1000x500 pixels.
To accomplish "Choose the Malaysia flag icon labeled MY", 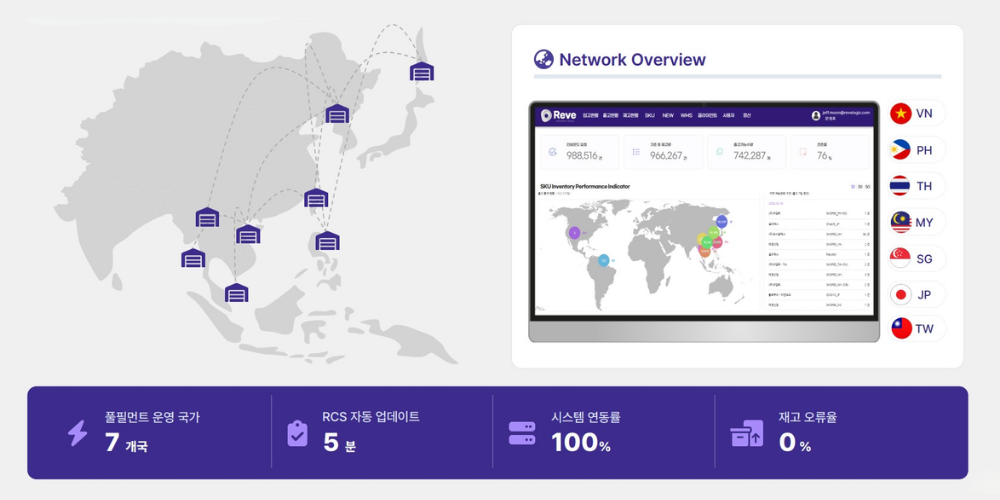I will [901, 222].
